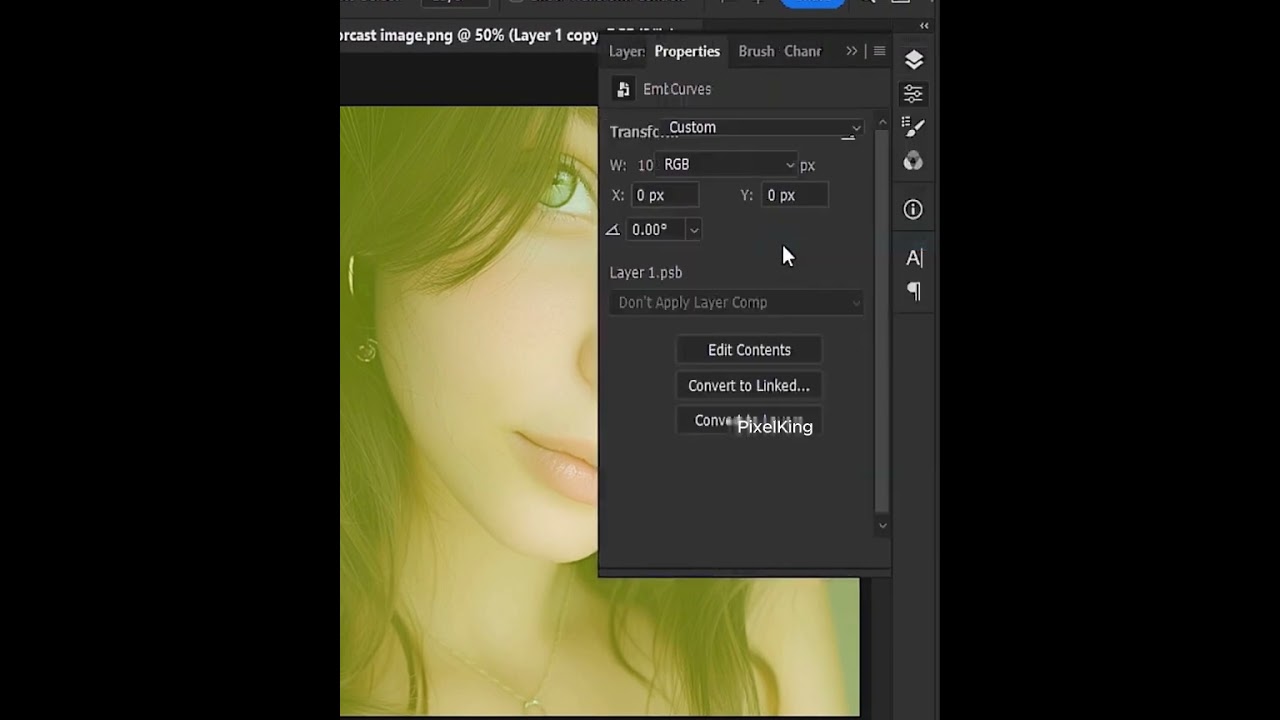Click the smart object icon beside Curves
The image size is (1280, 720).
coord(623,89)
